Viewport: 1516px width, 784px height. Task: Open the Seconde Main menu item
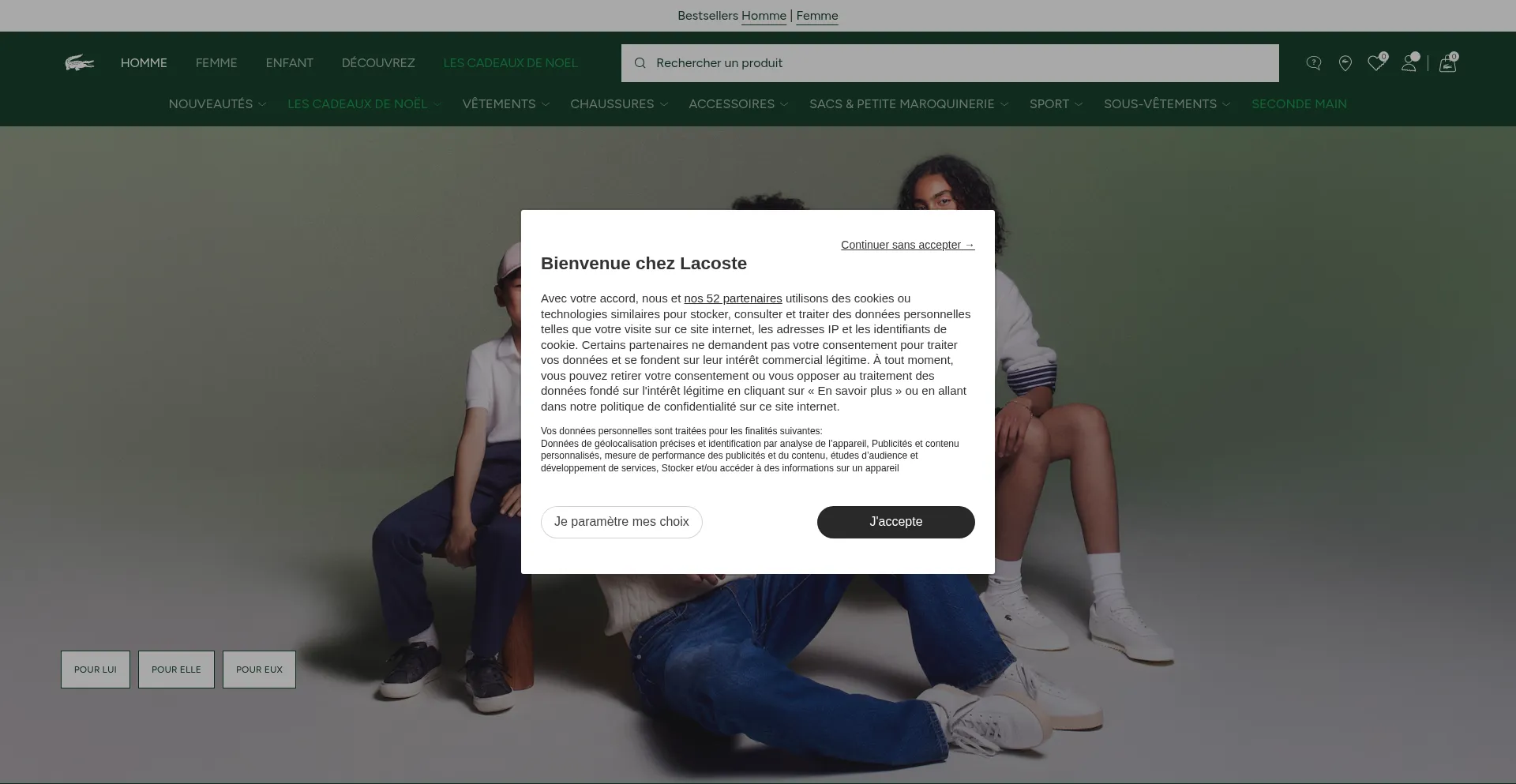pos(1299,104)
